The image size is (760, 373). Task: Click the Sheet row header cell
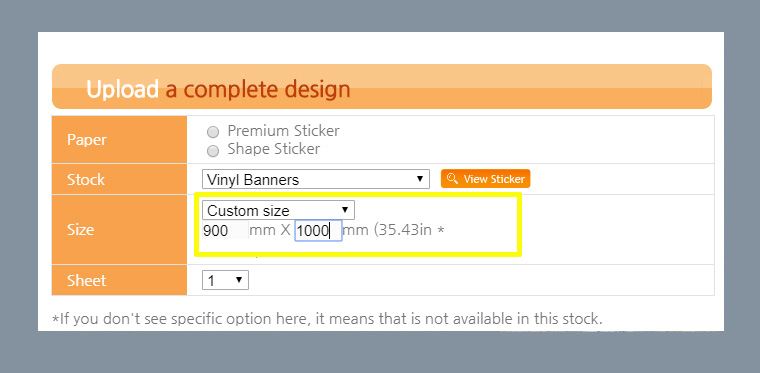[119, 280]
